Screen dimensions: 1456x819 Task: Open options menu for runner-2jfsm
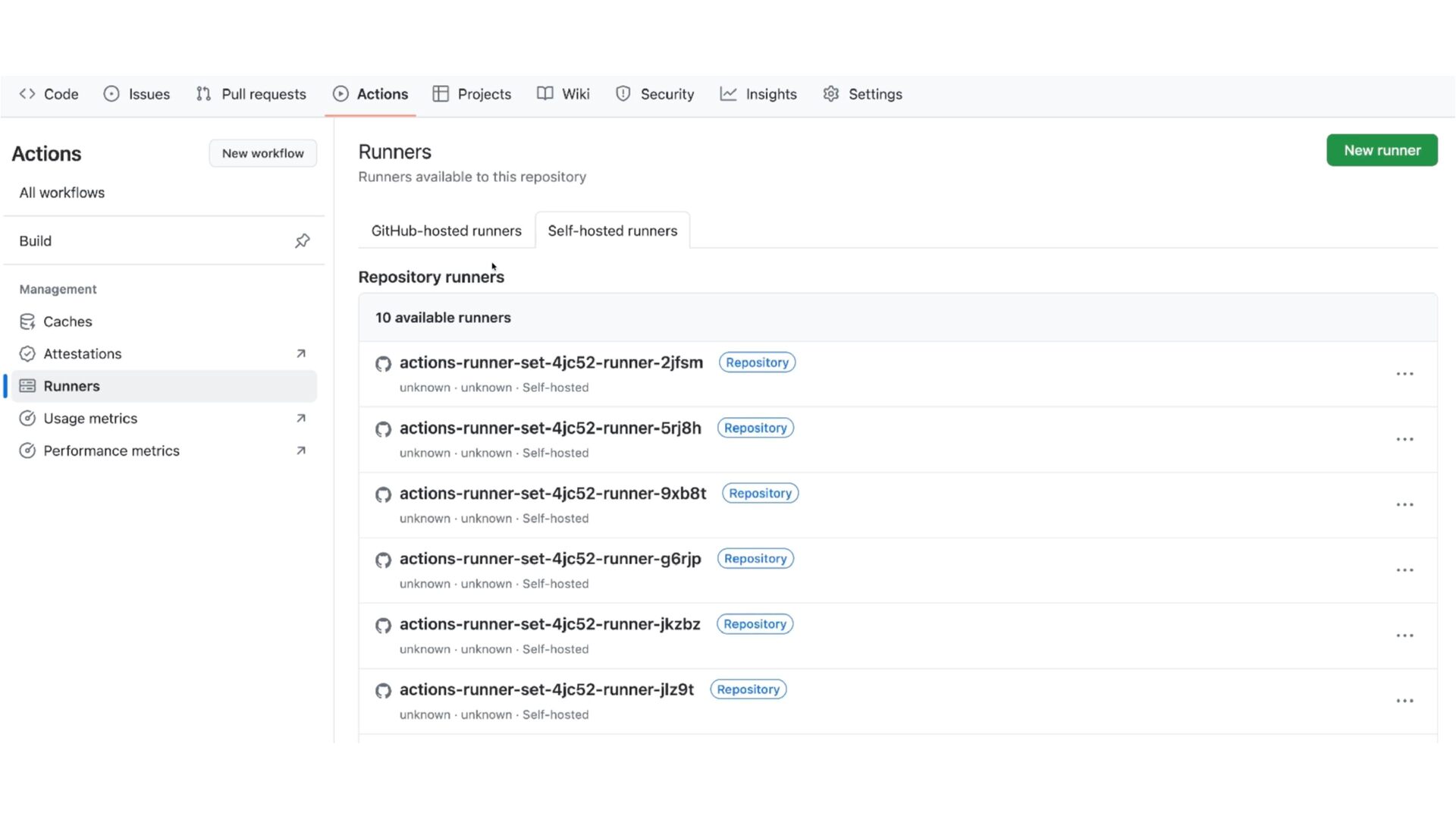[x=1404, y=374]
